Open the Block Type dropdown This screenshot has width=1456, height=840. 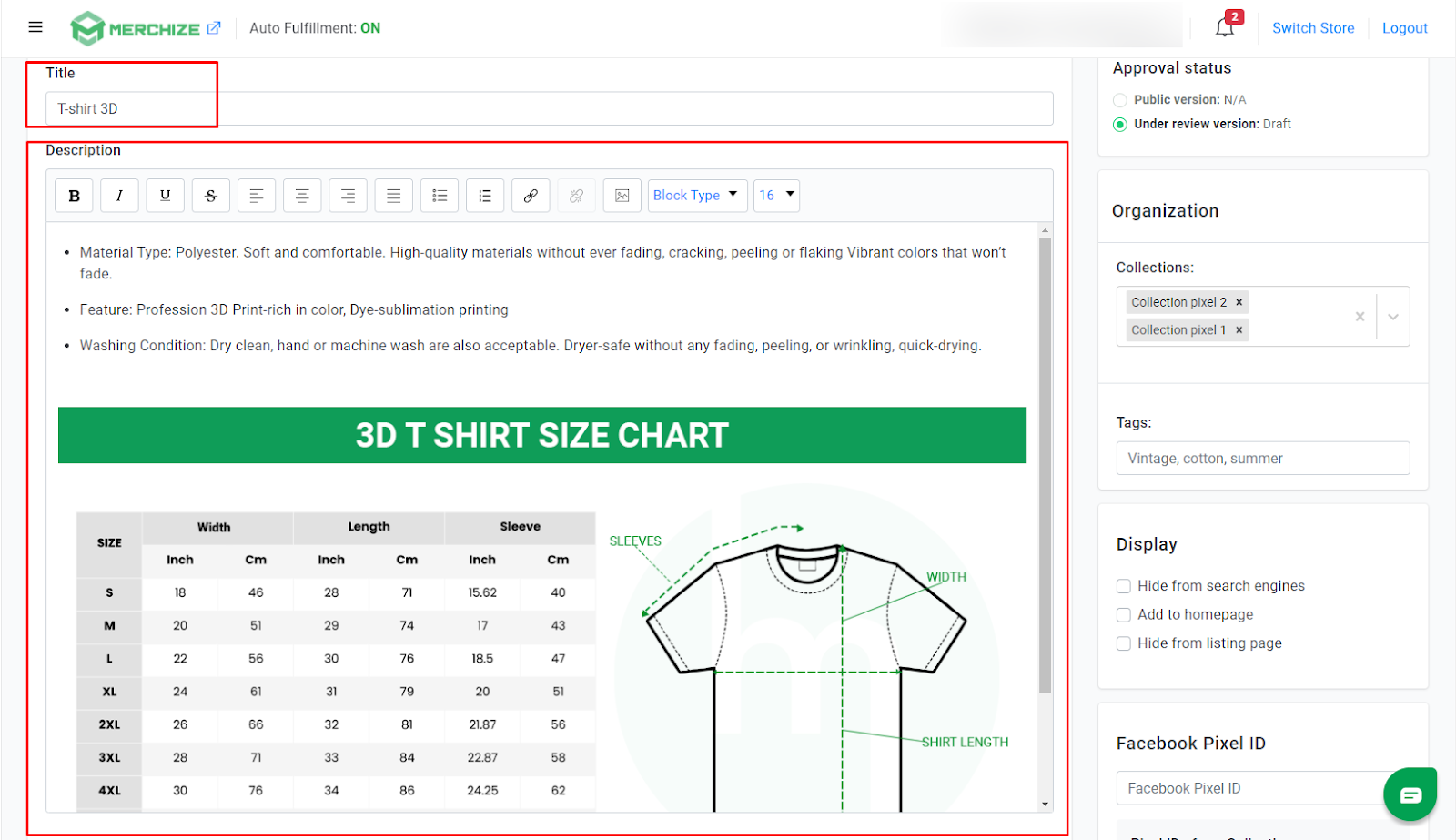(697, 196)
